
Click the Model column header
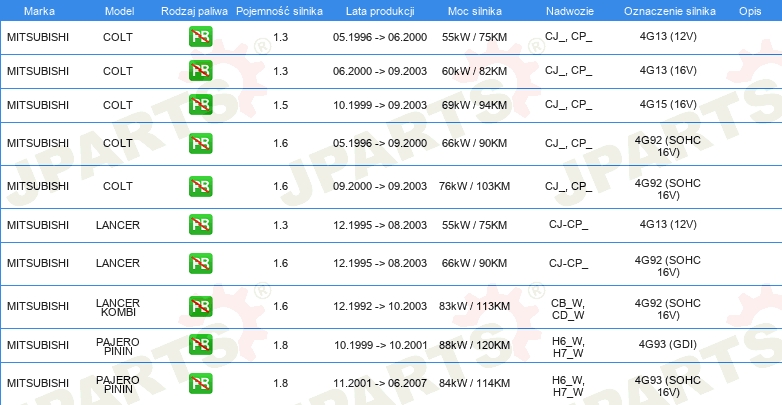click(119, 11)
